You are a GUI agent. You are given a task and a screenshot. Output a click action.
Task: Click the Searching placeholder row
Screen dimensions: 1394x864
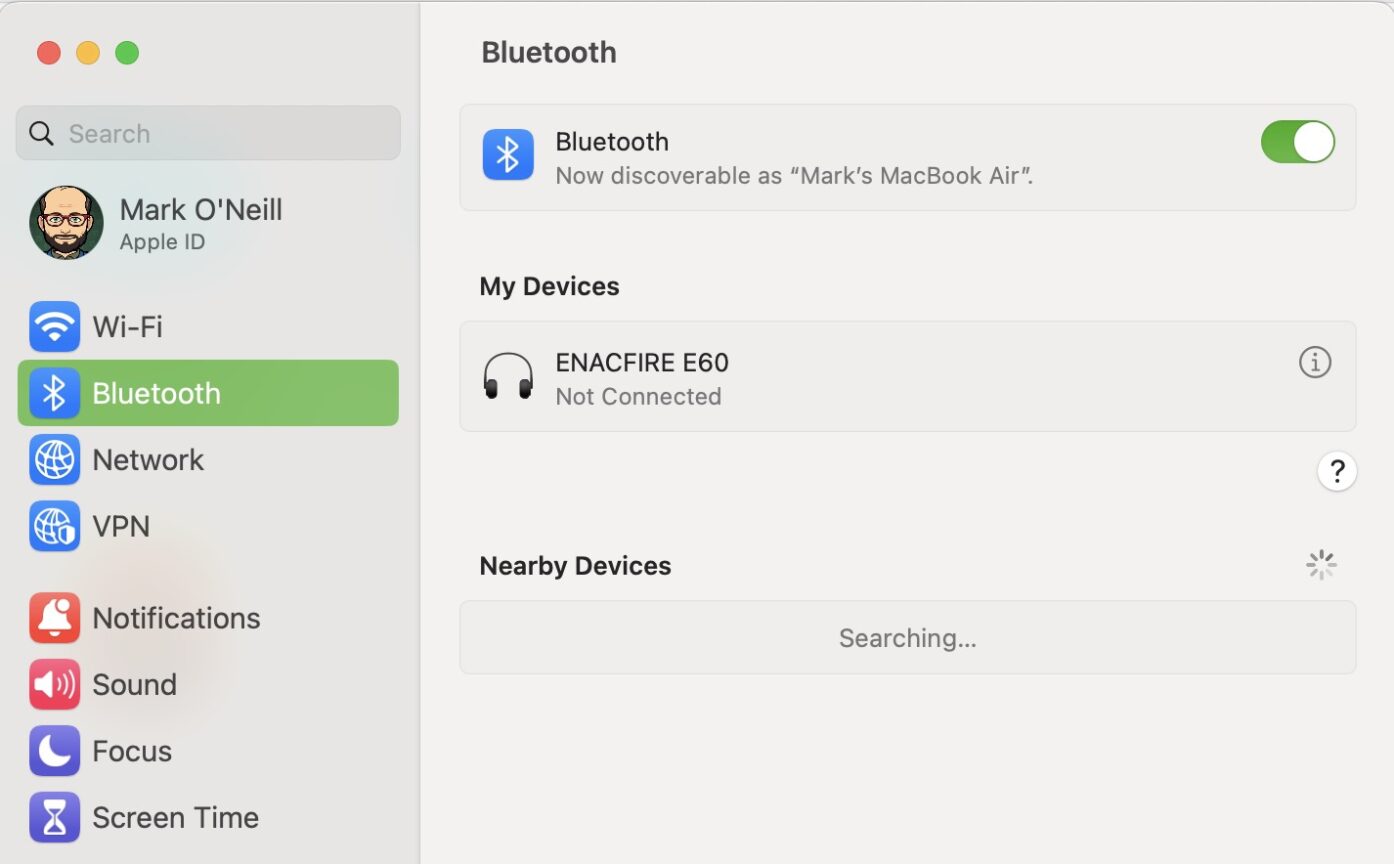pyautogui.click(x=908, y=637)
